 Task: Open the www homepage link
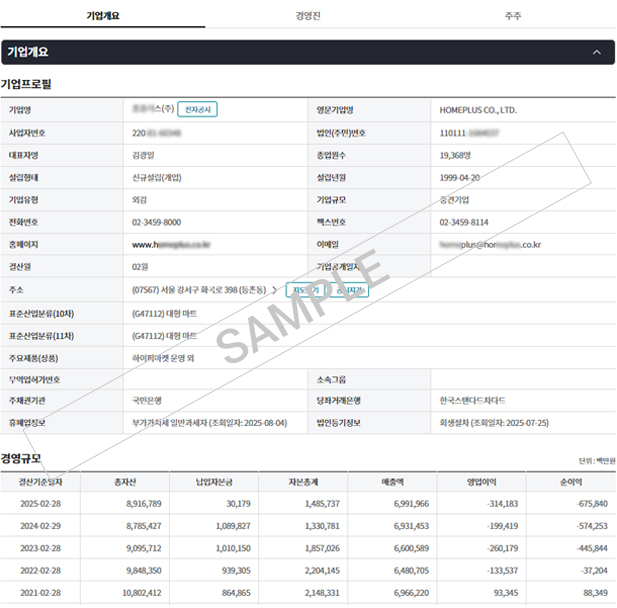coord(171,244)
